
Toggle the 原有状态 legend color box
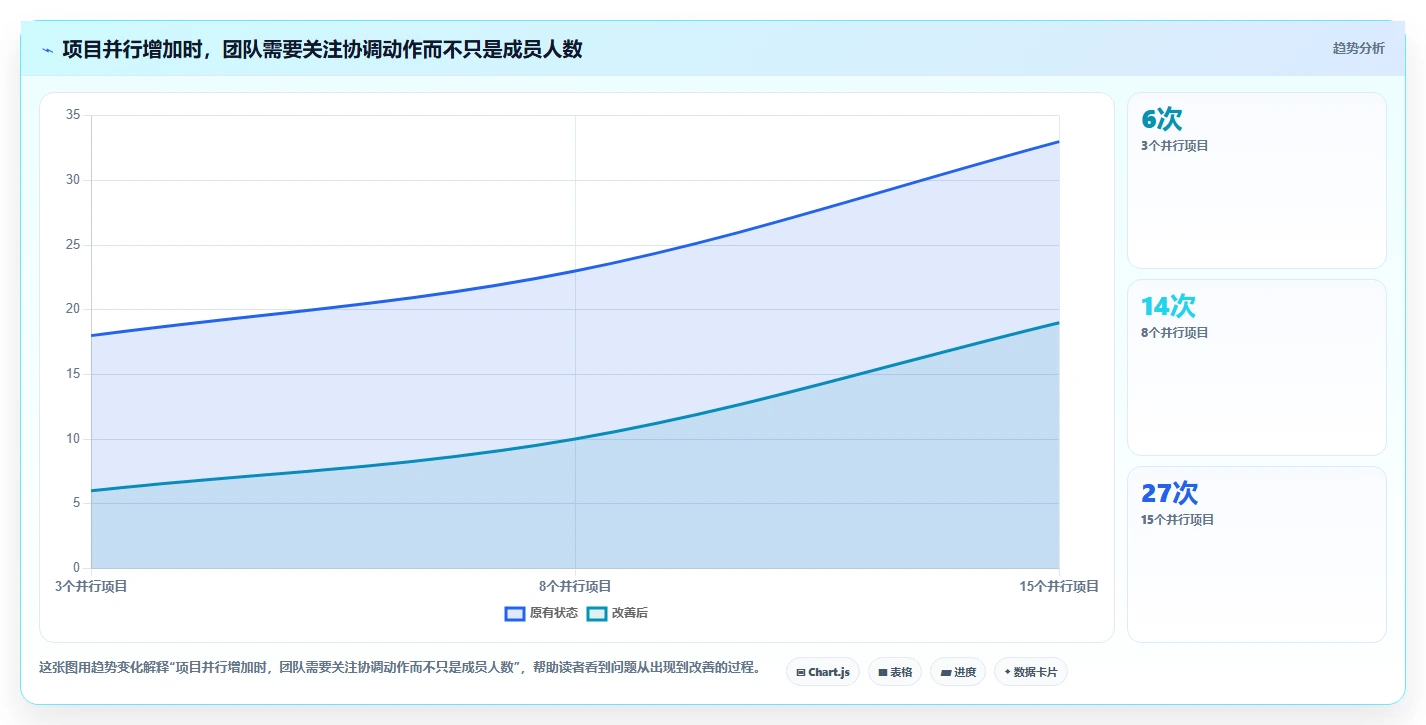515,613
